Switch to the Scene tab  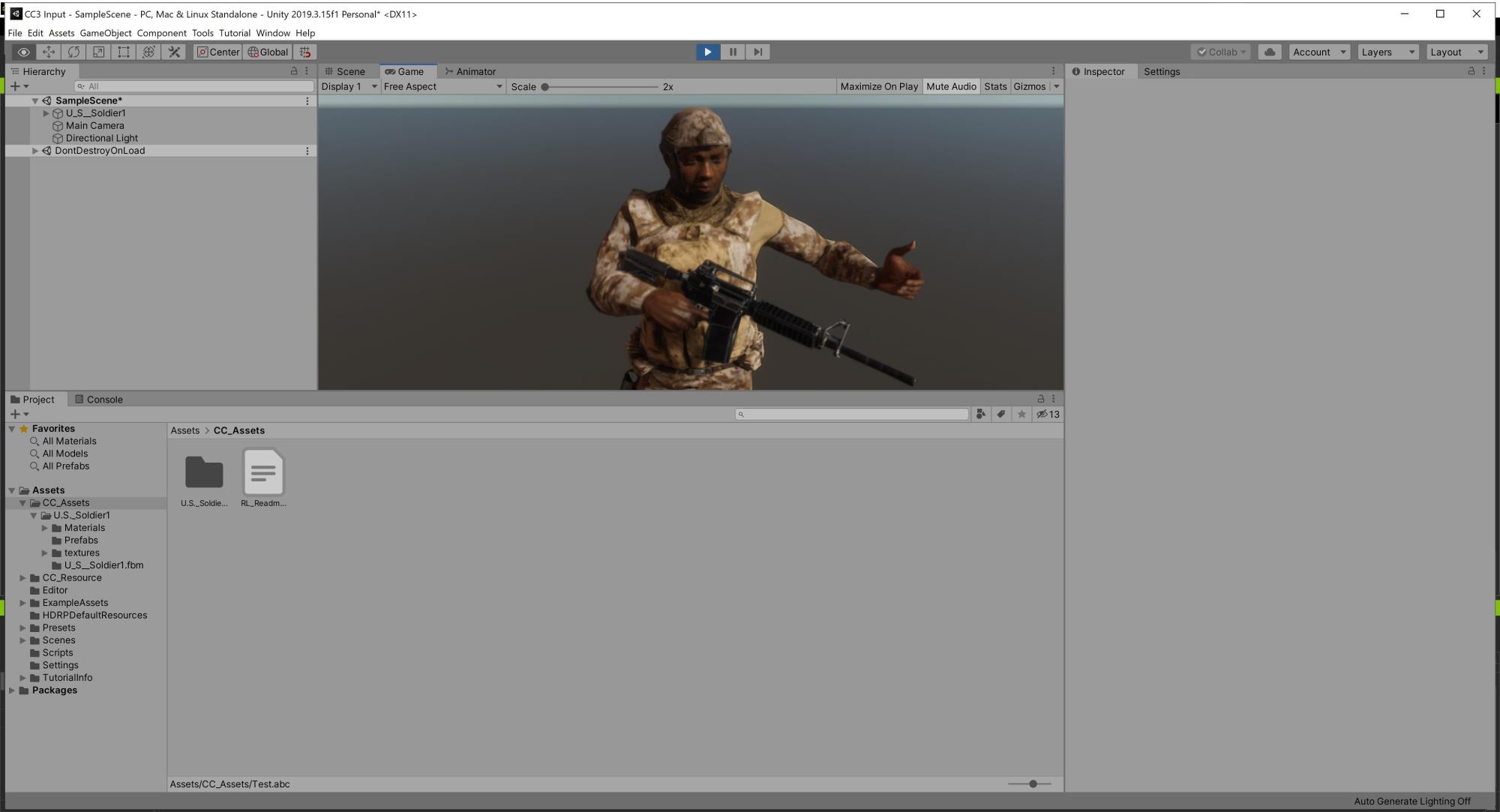(346, 71)
